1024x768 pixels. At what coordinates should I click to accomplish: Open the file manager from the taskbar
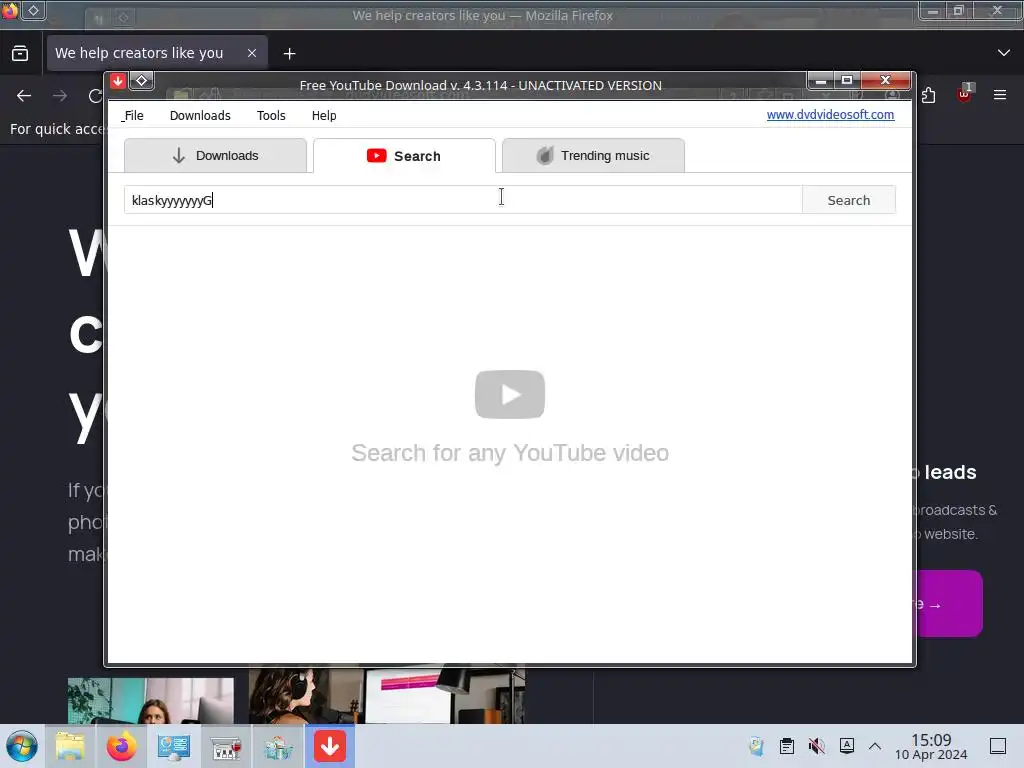pos(70,746)
